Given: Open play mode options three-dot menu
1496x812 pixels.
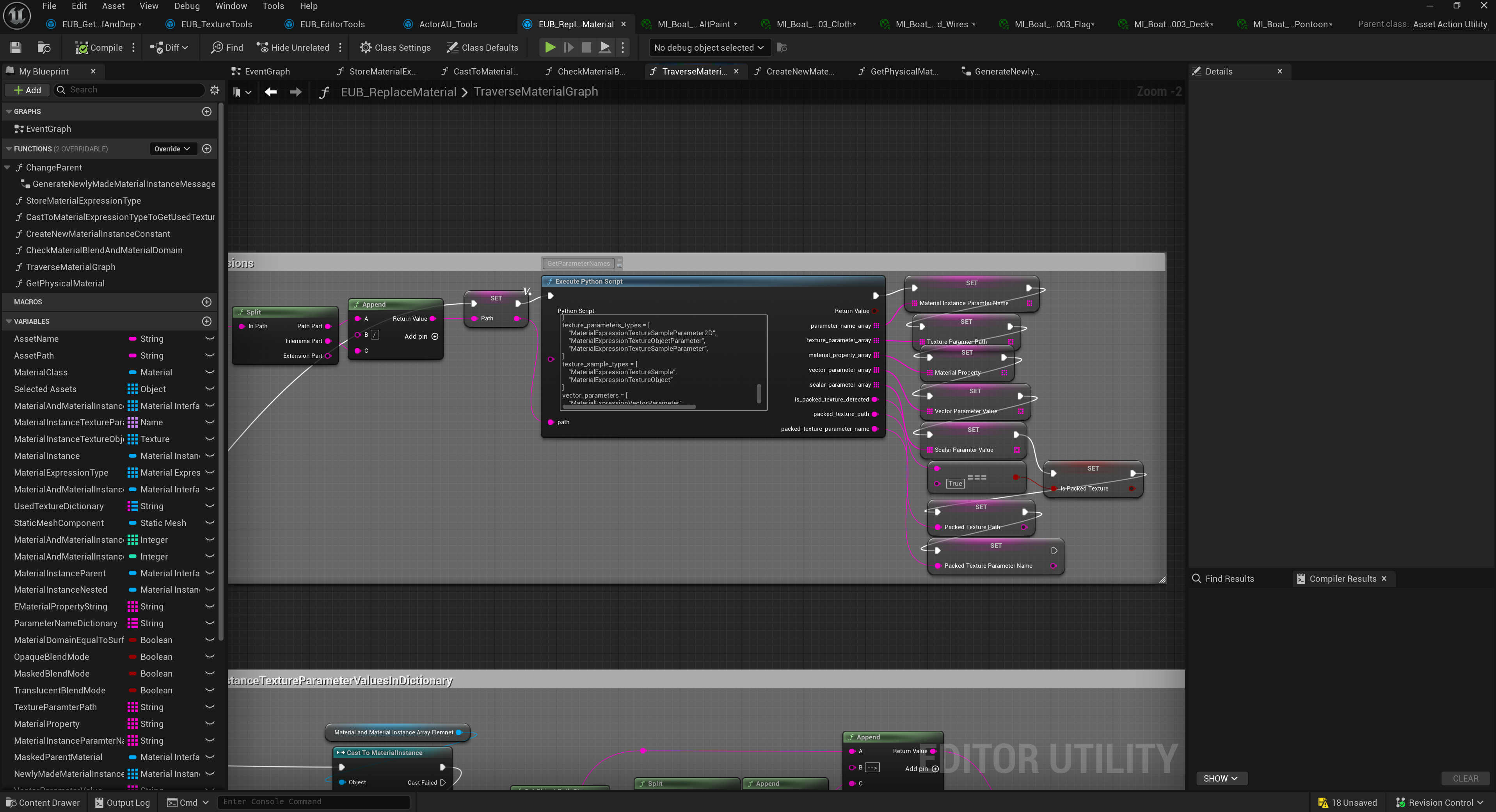Looking at the screenshot, I should click(x=623, y=48).
